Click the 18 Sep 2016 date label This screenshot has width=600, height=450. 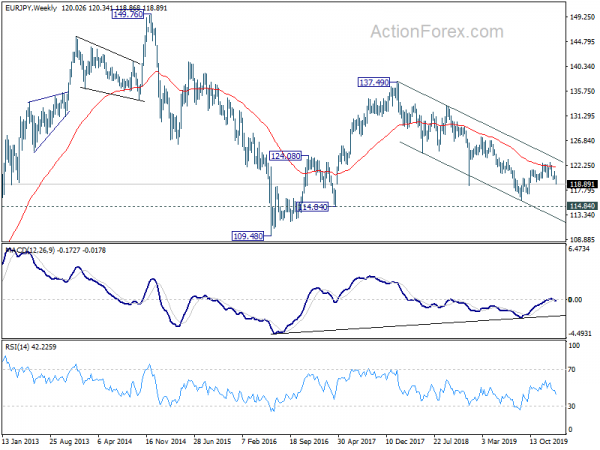(309, 441)
